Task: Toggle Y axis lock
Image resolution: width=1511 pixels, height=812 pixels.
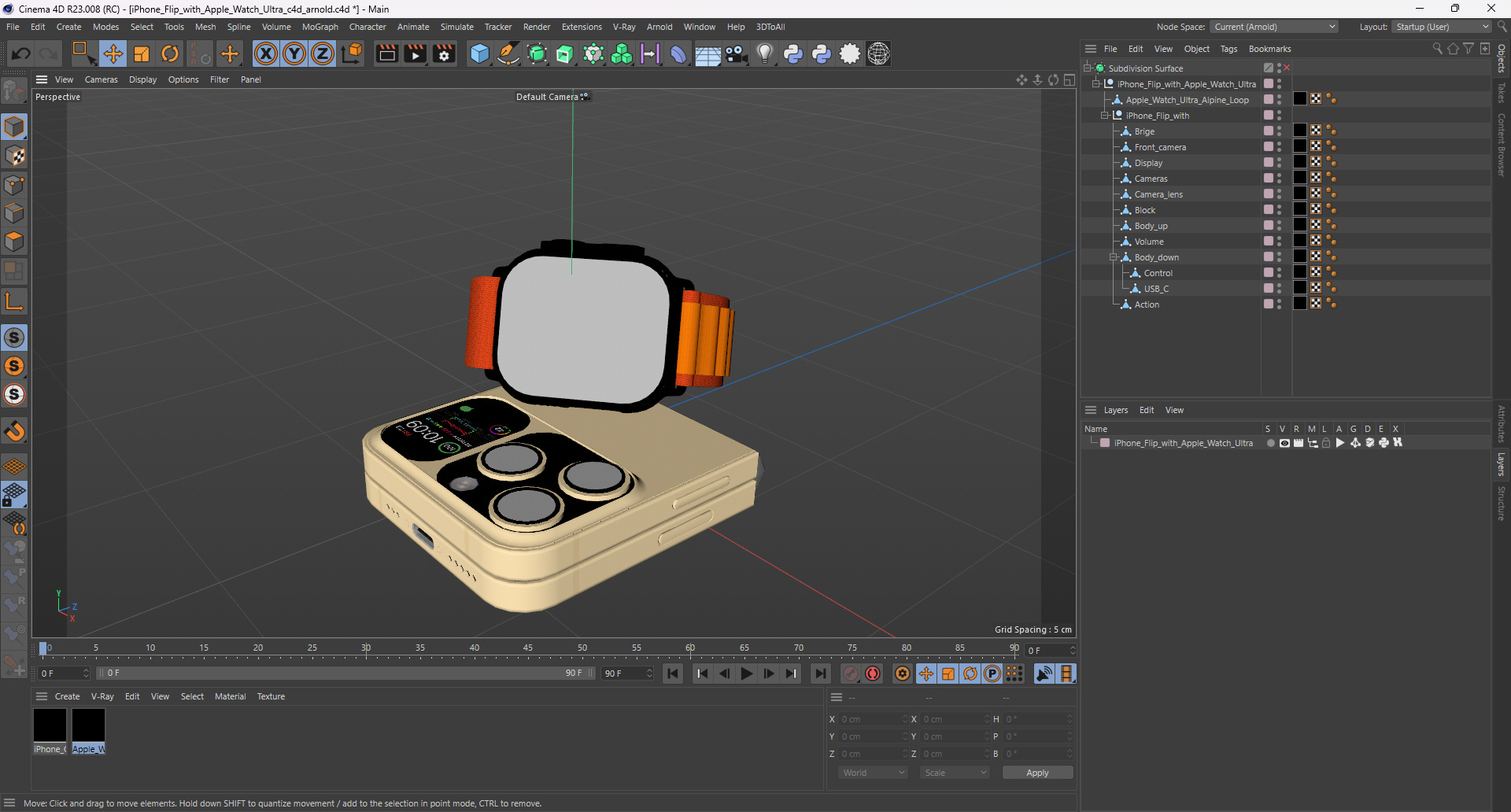Action: click(x=294, y=54)
